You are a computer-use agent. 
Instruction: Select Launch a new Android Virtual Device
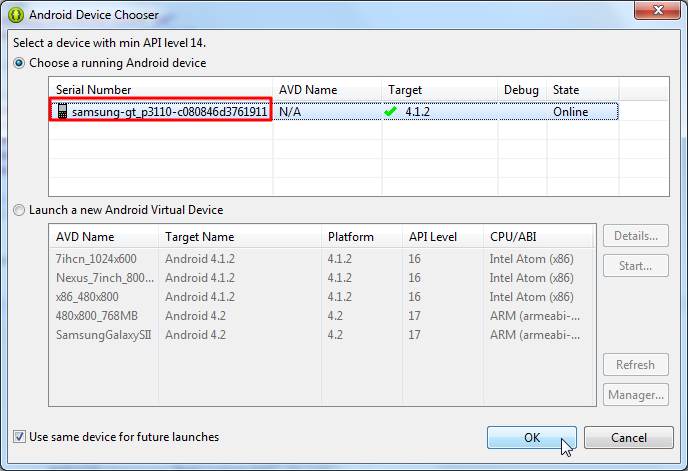click(x=19, y=210)
